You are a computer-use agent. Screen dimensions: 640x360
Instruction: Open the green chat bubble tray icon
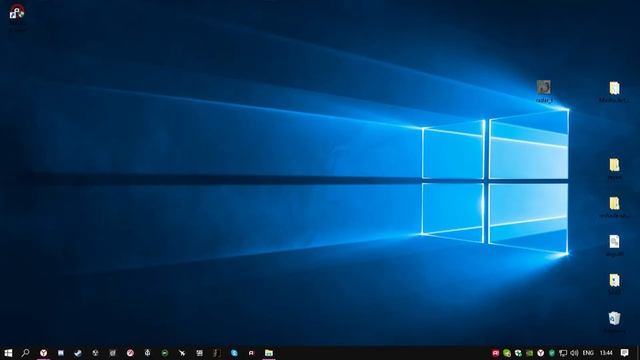coord(507,353)
